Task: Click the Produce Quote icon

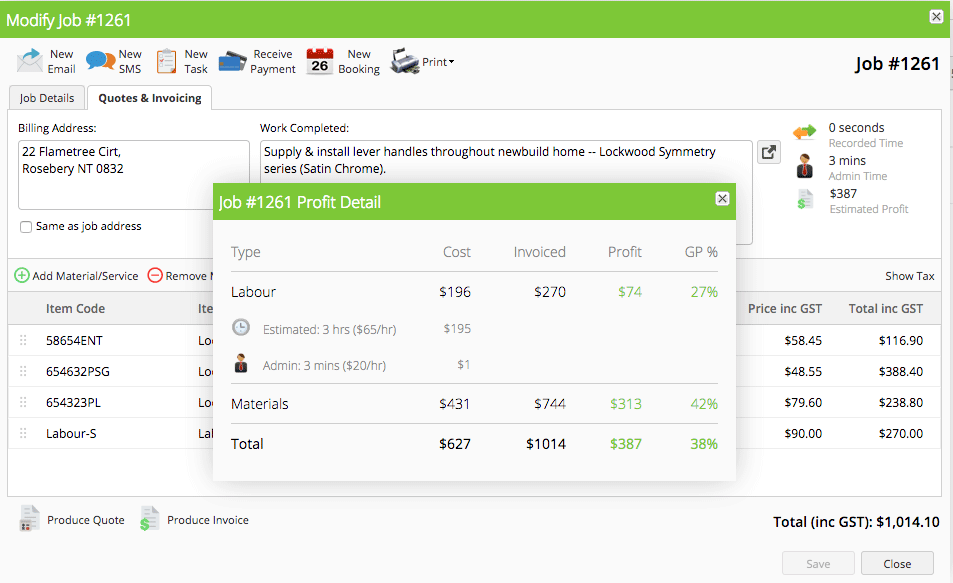Action: tap(30, 518)
